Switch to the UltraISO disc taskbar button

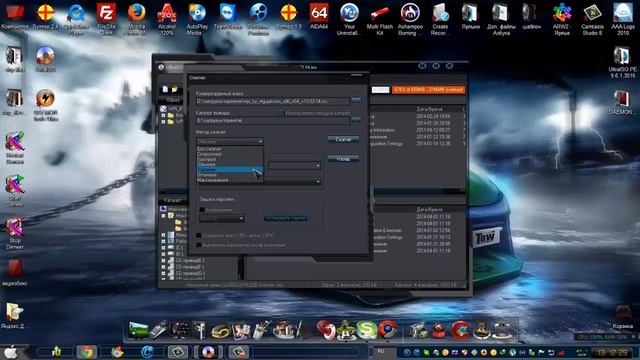pos(208,352)
